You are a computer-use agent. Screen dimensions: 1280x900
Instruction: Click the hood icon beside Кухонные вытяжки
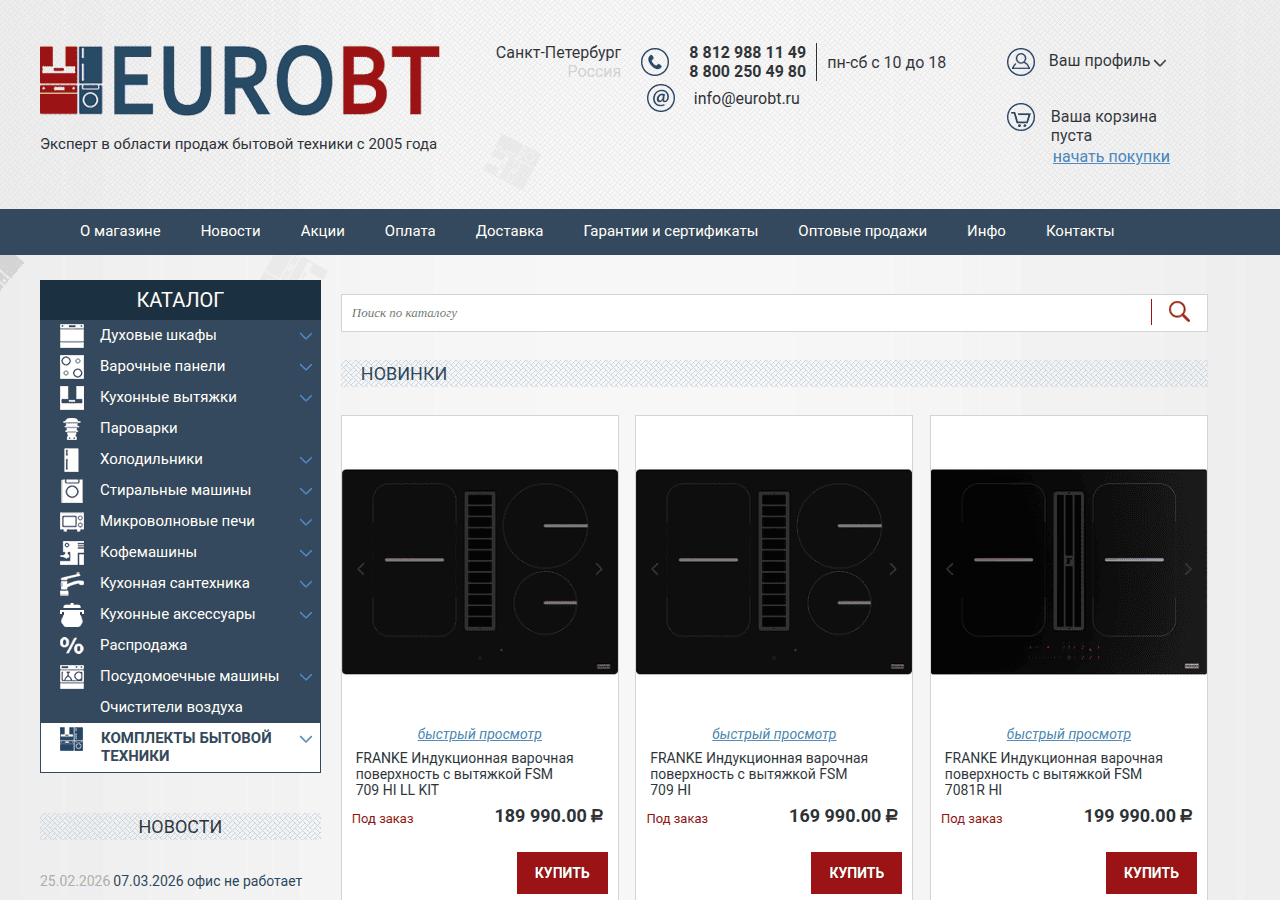(72, 397)
